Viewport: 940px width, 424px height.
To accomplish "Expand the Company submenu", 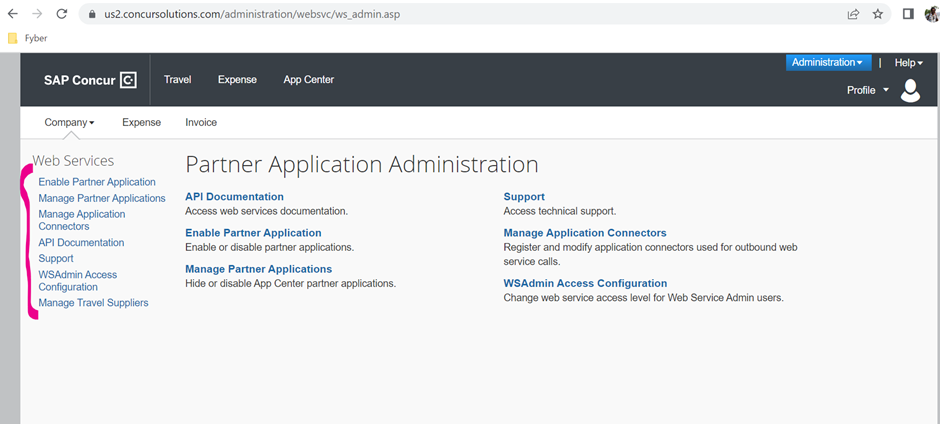I will coord(70,122).
